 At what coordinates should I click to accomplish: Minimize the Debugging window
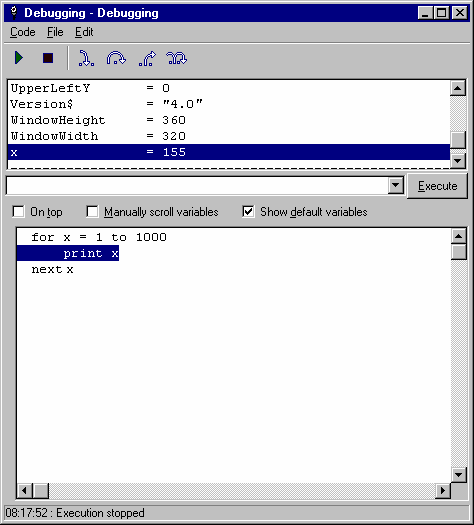425,13
